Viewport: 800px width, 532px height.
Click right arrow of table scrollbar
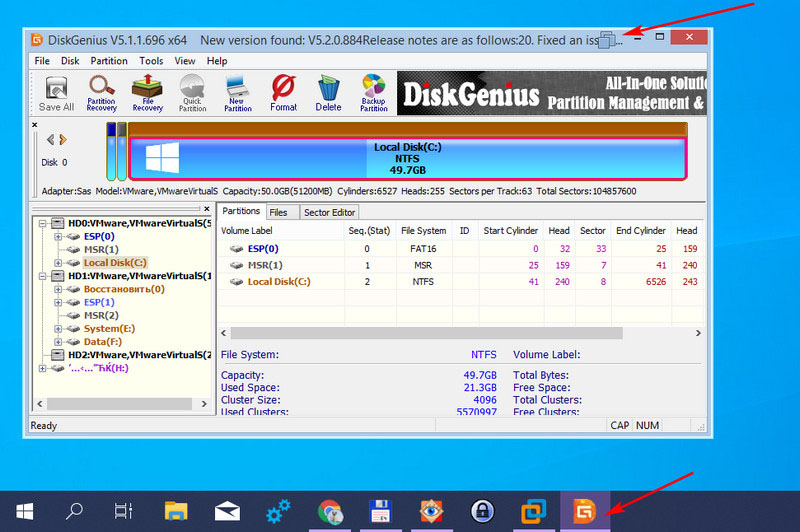(698, 333)
